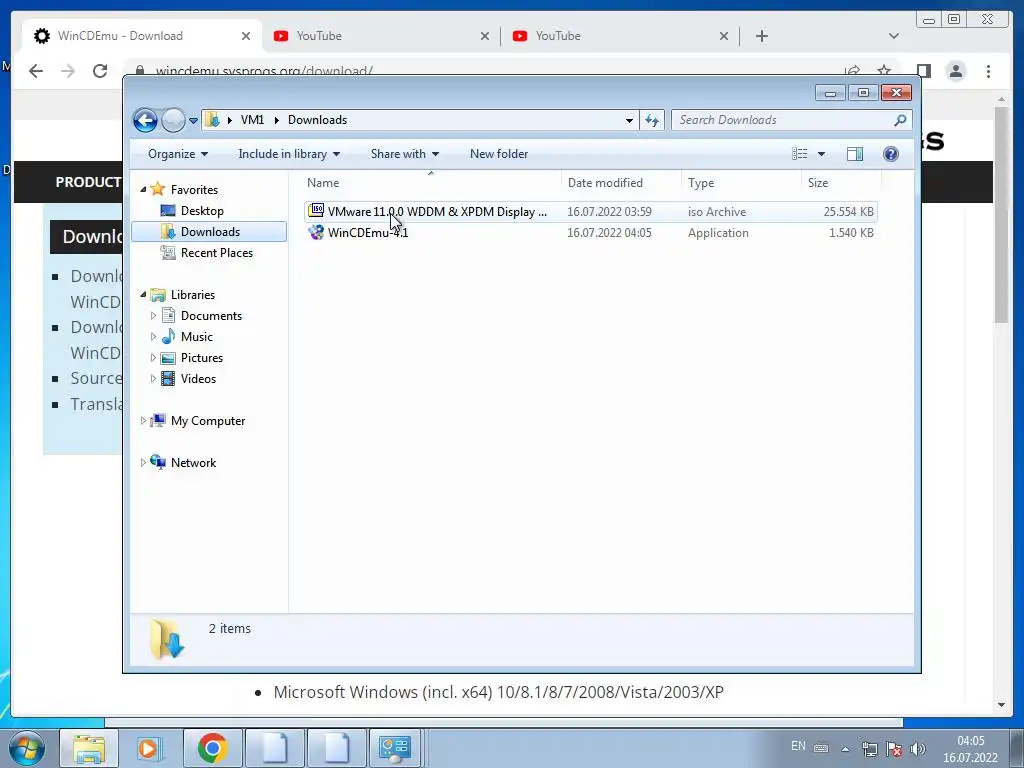Click the refresh button beside address bar
This screenshot has height=768, width=1024.
pos(652,120)
